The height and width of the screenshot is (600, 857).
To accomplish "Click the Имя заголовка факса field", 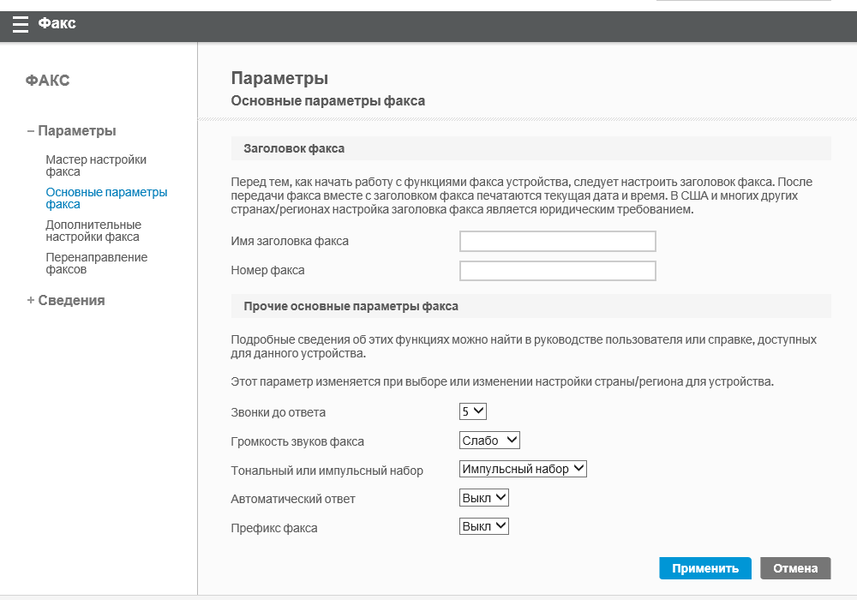I will [x=557, y=241].
